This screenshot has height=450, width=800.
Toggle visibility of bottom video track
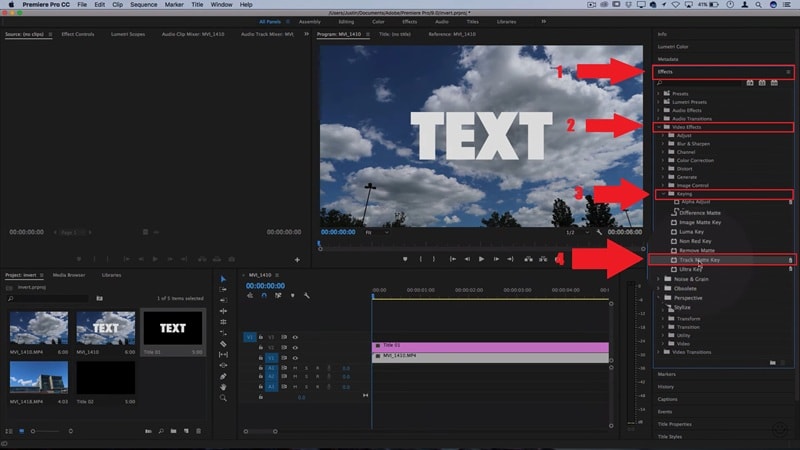(x=295, y=358)
